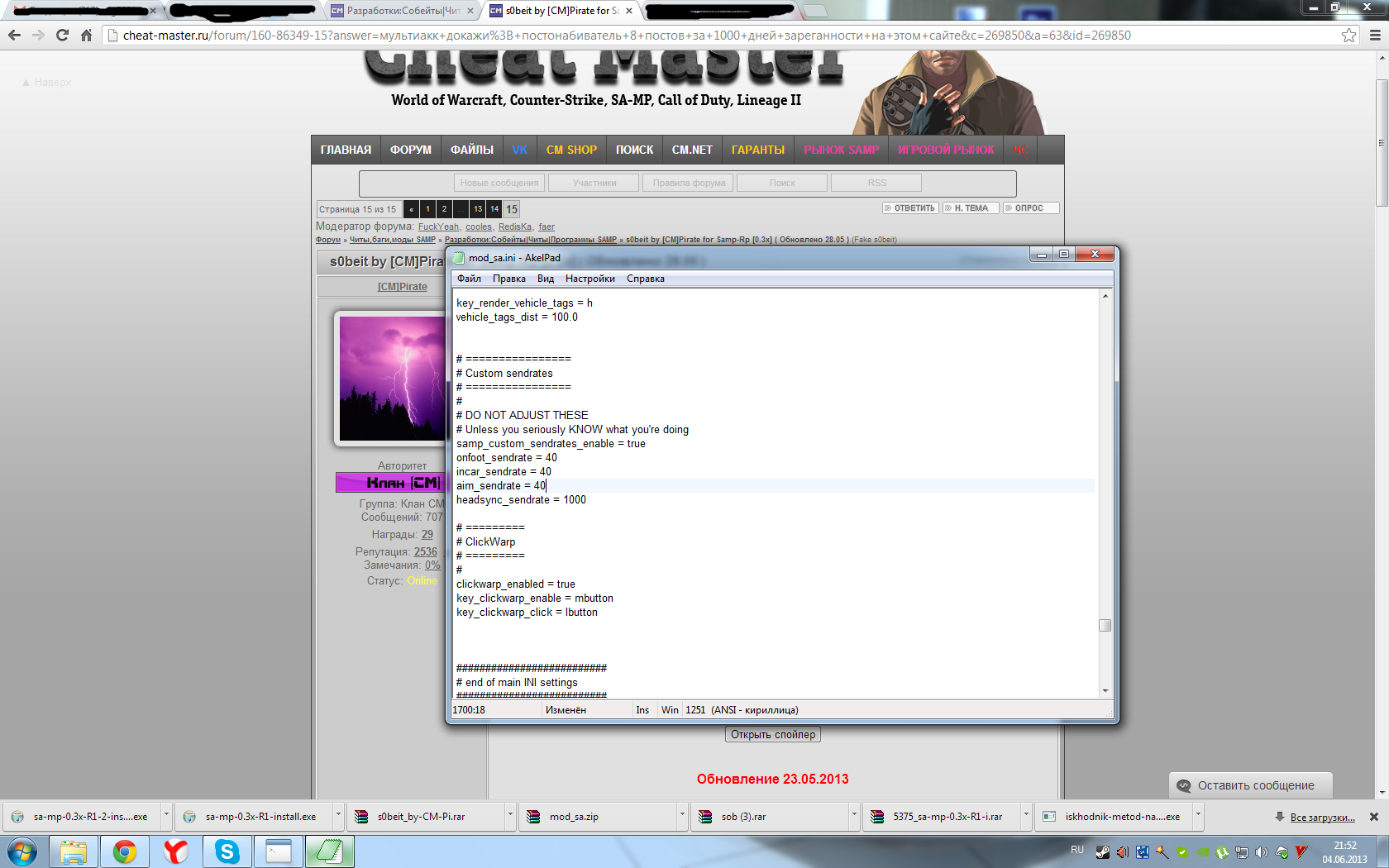Click Открыть спойлер button

tap(773, 734)
